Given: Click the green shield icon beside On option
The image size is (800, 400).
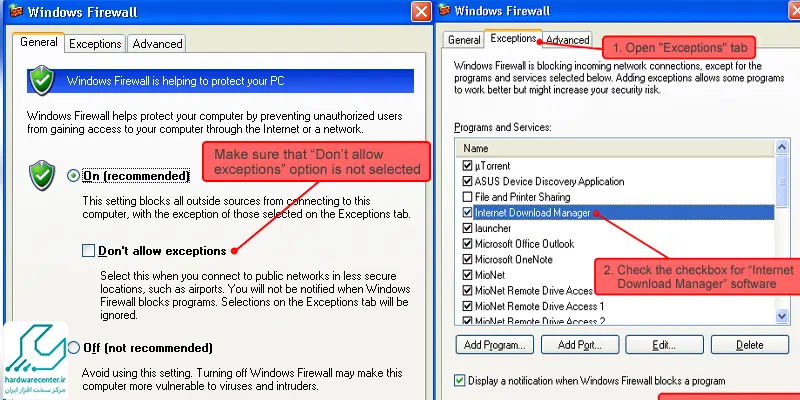Looking at the screenshot, I should point(41,173).
